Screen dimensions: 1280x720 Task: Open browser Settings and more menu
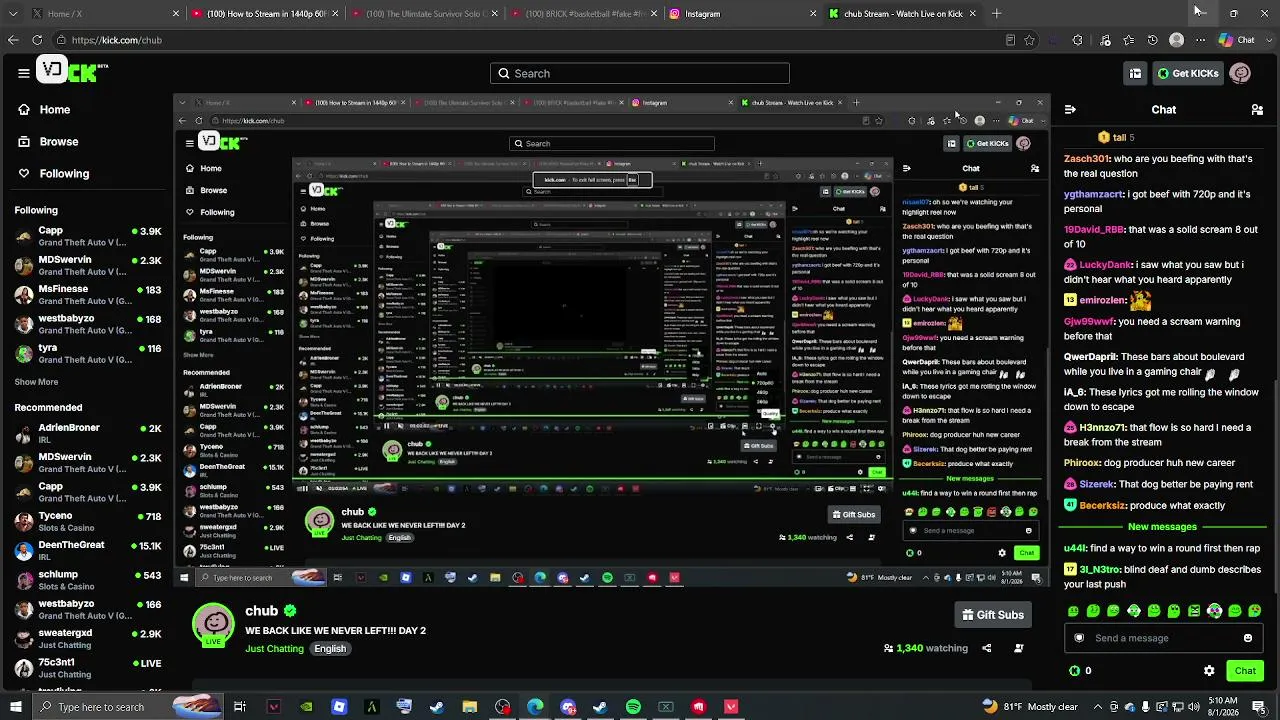(1199, 40)
